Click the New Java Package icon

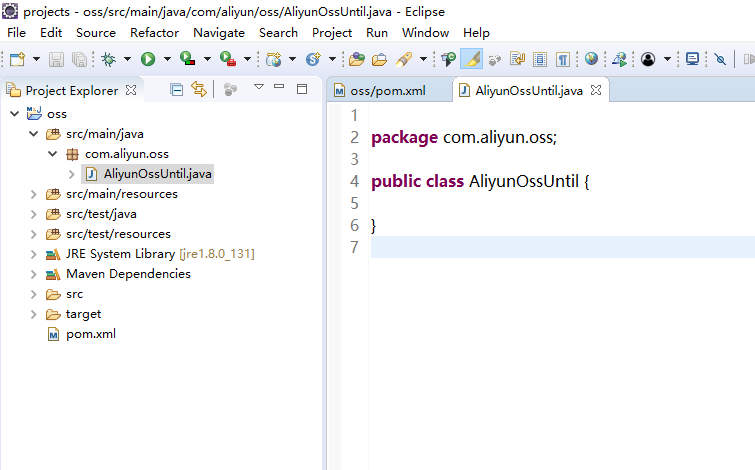pyautogui.click(x=273, y=59)
